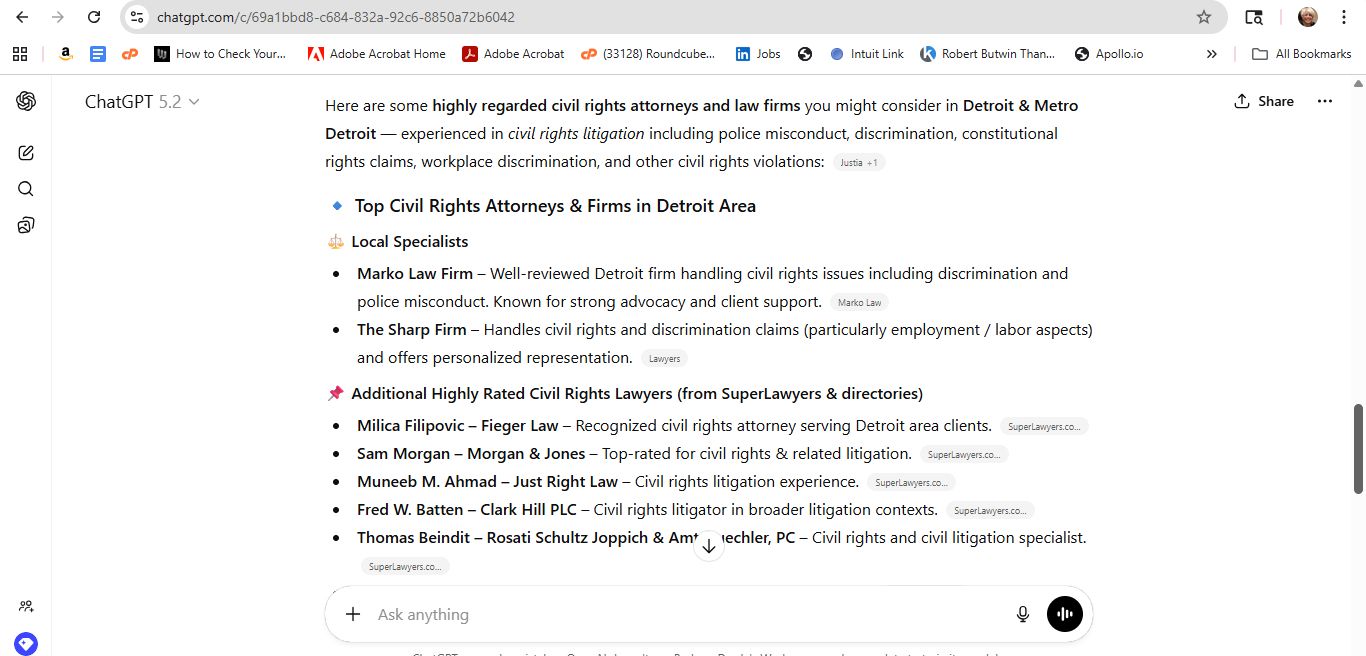This screenshot has width=1366, height=656.
Task: Click the purple account badge in sidebar
Action: (x=26, y=644)
